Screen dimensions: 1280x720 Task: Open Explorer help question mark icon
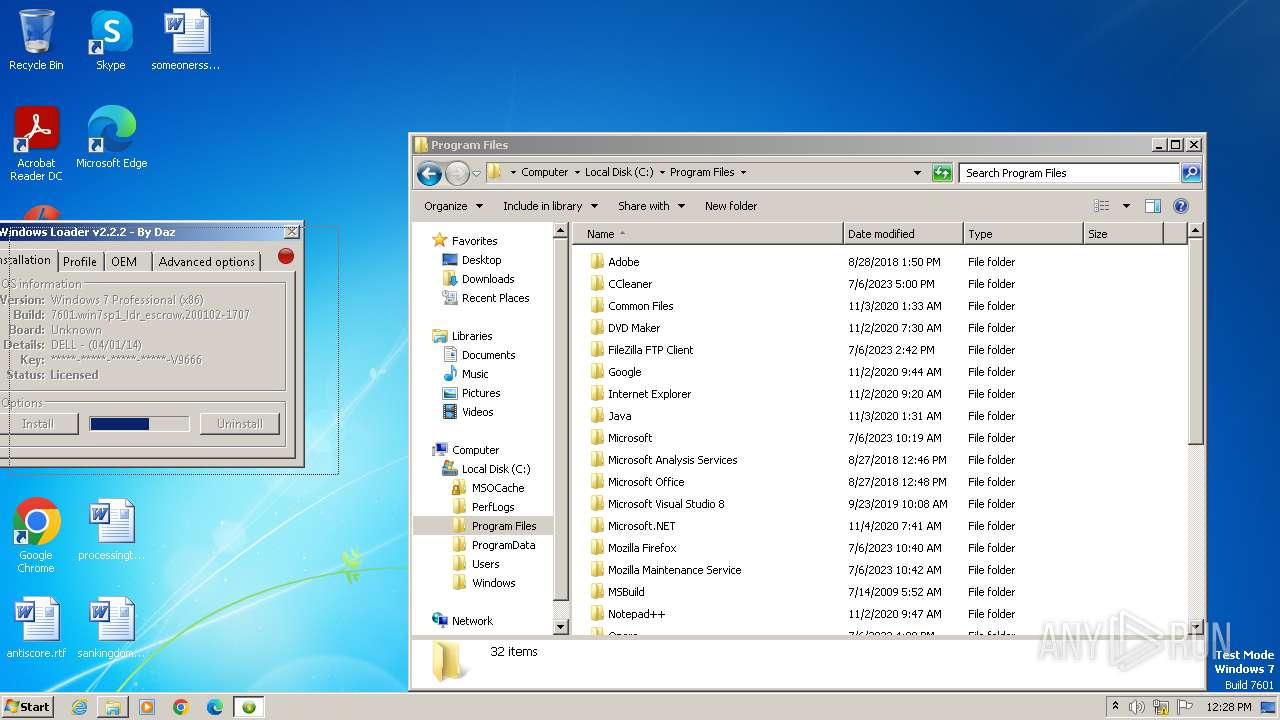pos(1180,206)
